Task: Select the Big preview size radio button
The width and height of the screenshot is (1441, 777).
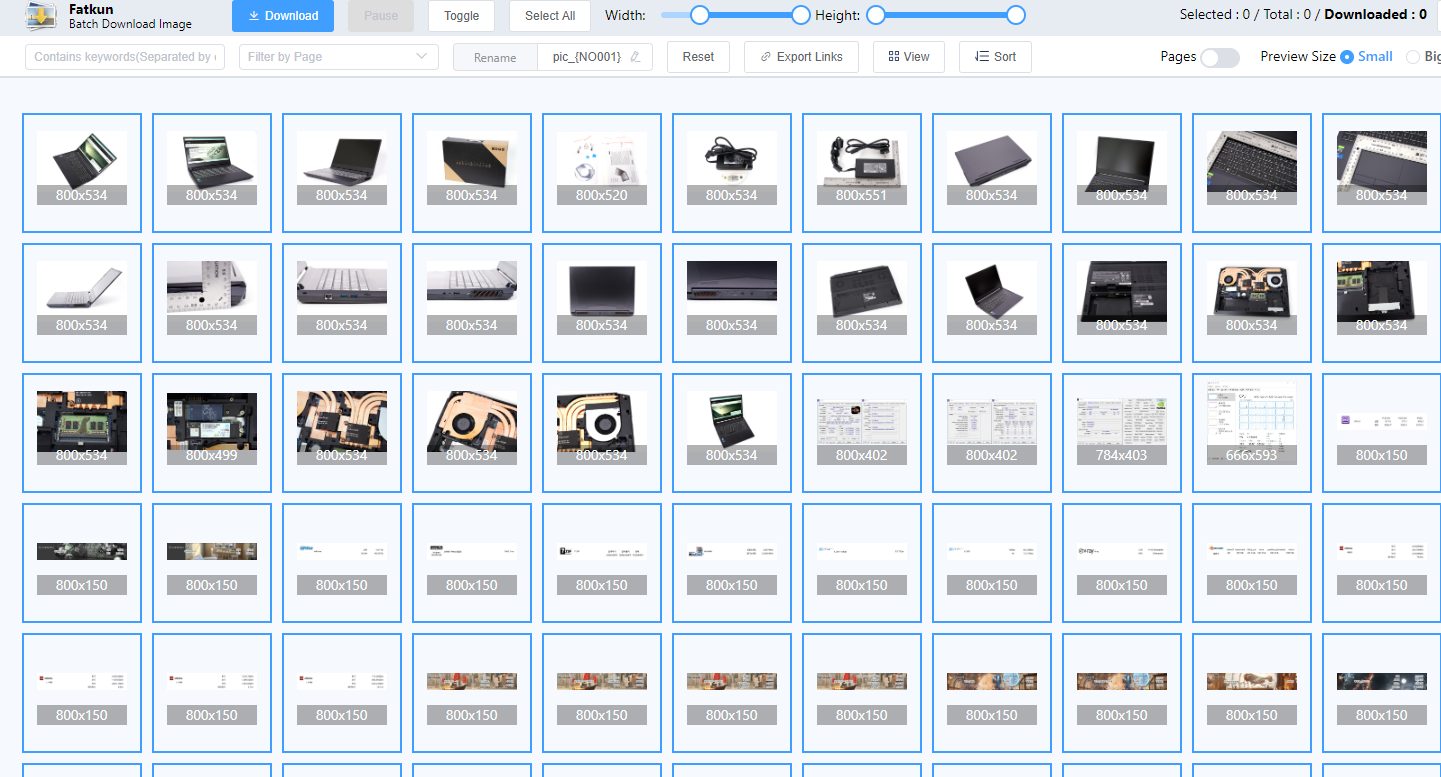Action: click(1413, 57)
